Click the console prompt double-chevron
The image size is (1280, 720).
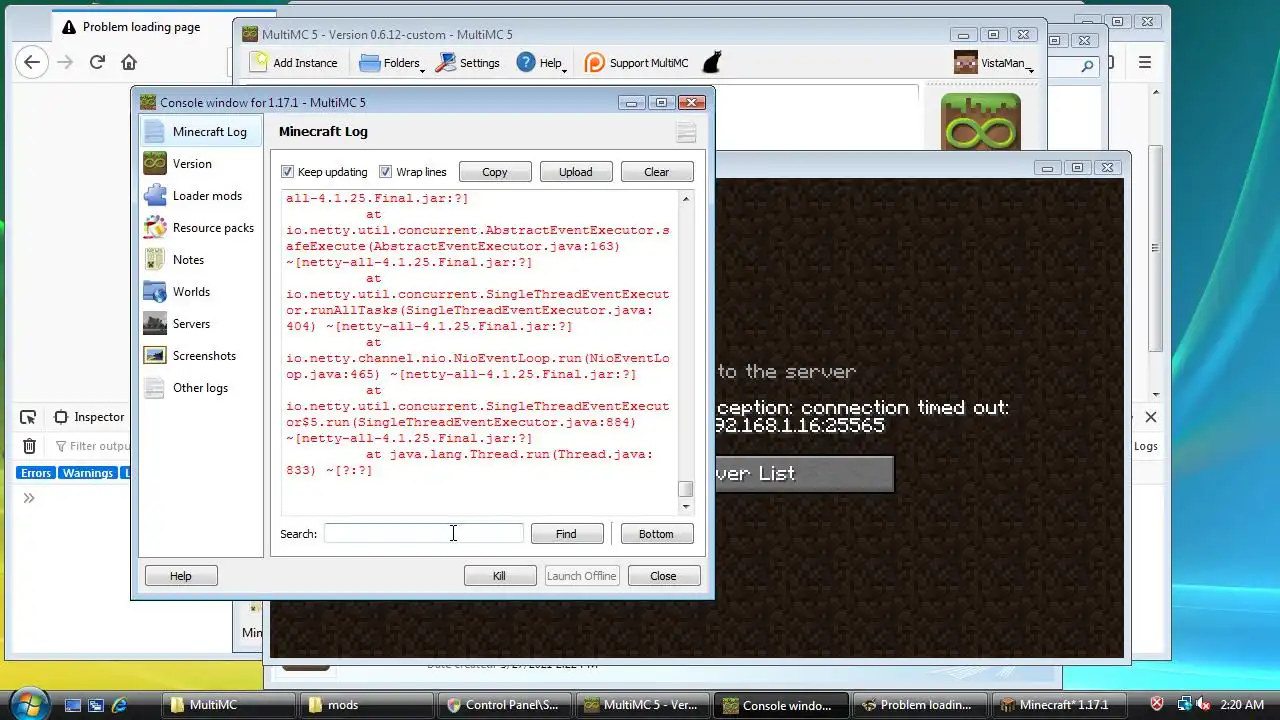tap(28, 498)
